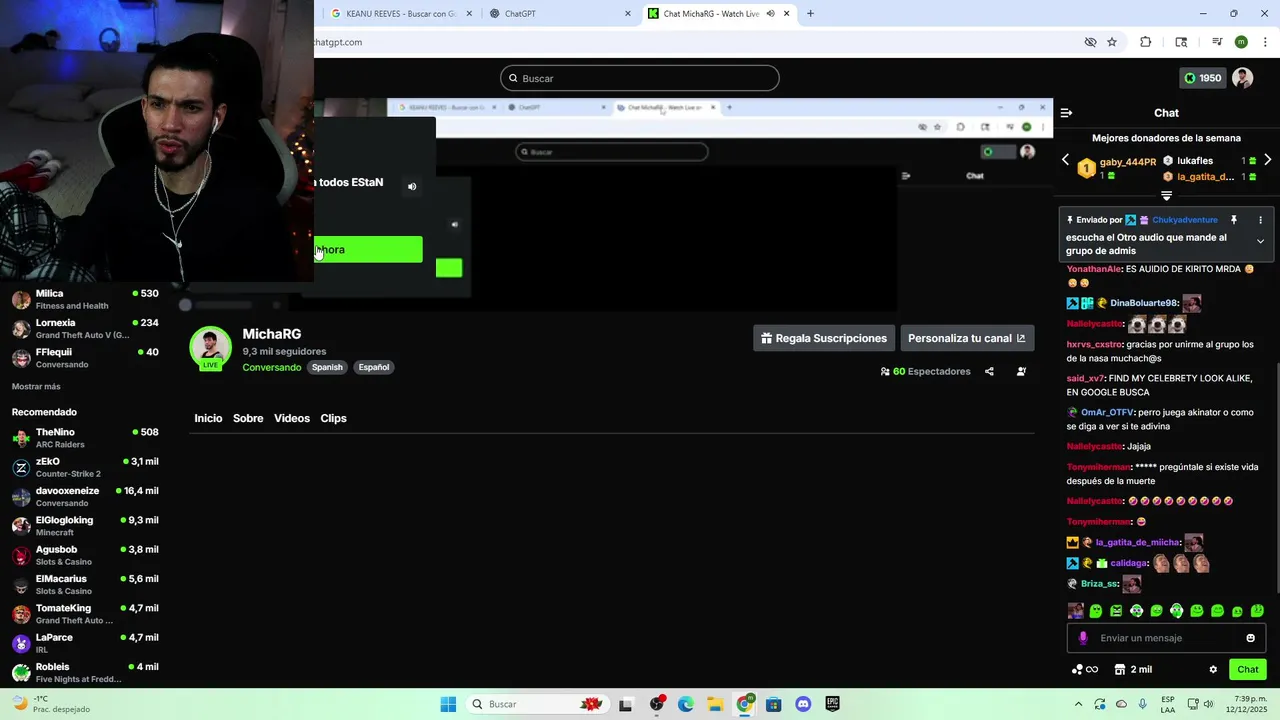Open ElGlogloking recommended channel
Image resolution: width=1280 pixels, height=720 pixels.
[x=85, y=526]
